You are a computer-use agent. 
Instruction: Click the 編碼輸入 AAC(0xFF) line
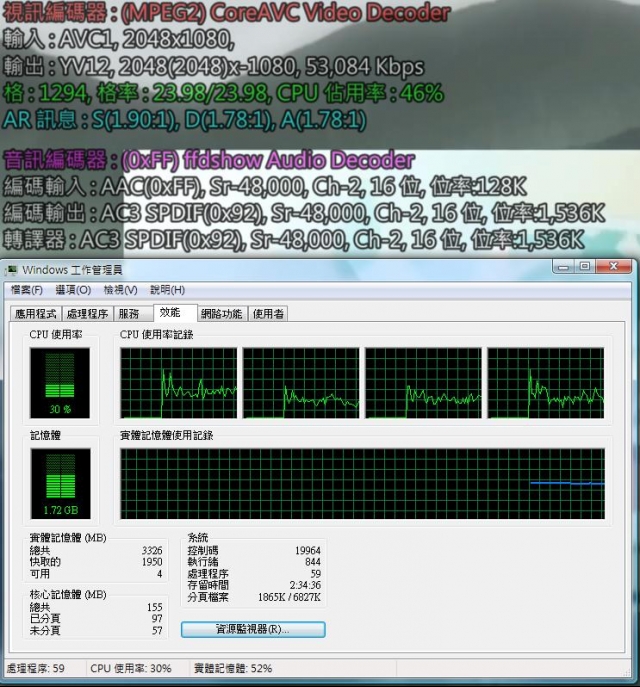click(x=264, y=187)
